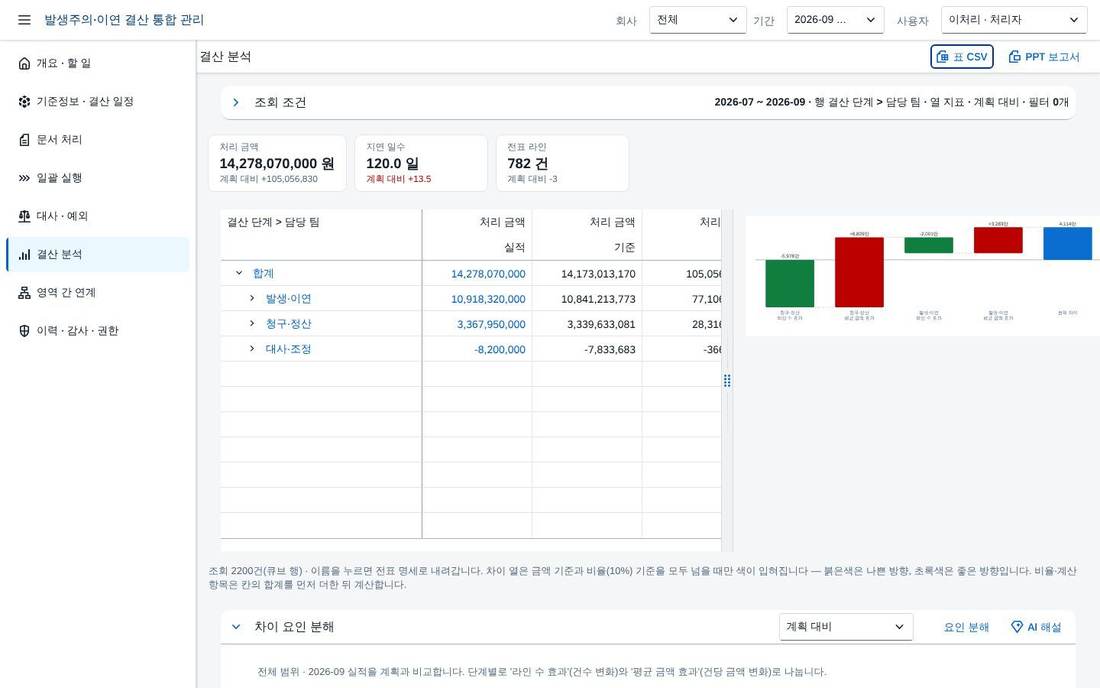Viewport: 1100px width, 688px height.
Task: Collapse the 합계 row
Action: (239, 273)
